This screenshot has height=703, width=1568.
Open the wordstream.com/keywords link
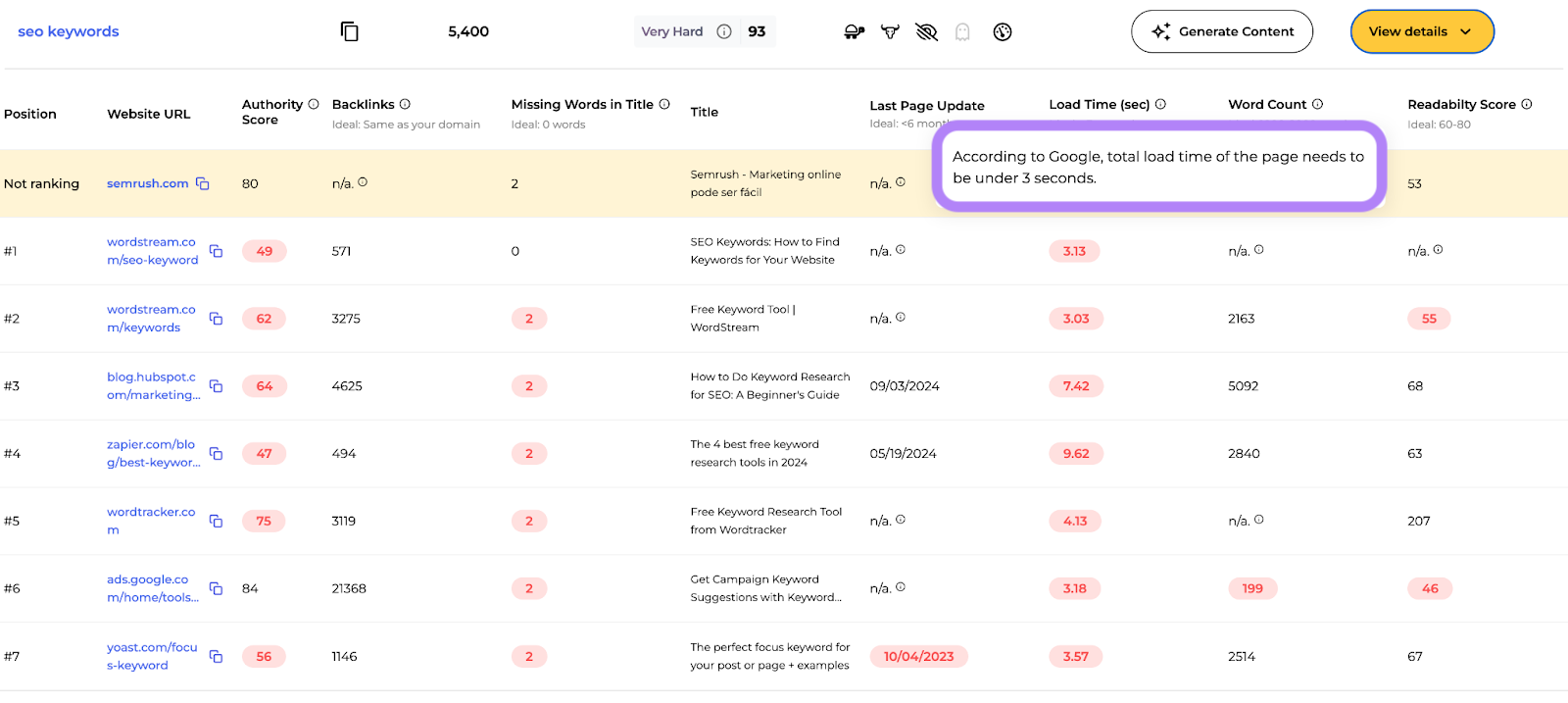pyautogui.click(x=151, y=319)
